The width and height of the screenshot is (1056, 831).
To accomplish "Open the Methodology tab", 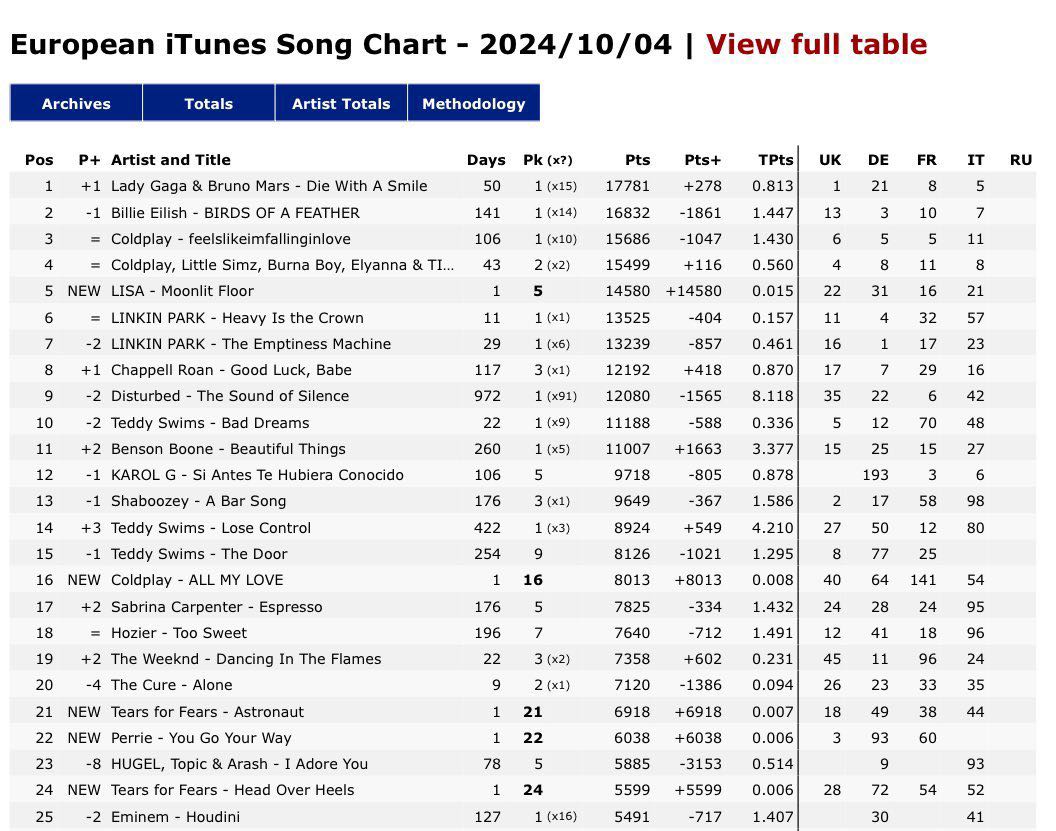I will pyautogui.click(x=473, y=103).
